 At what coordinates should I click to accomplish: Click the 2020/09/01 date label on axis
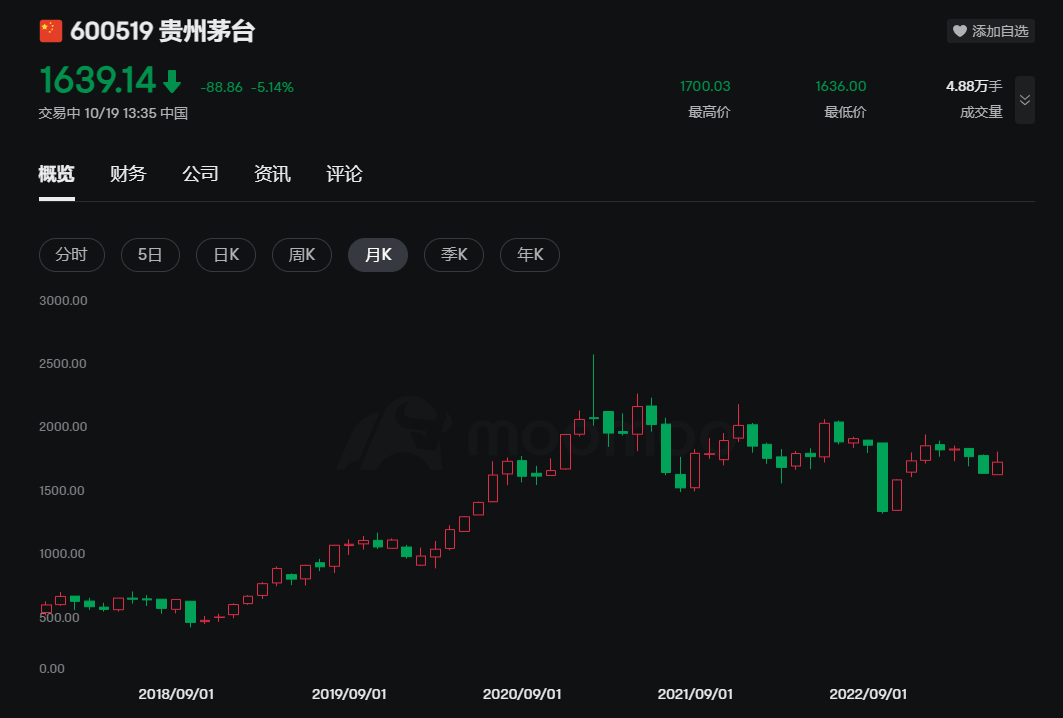tap(522, 694)
